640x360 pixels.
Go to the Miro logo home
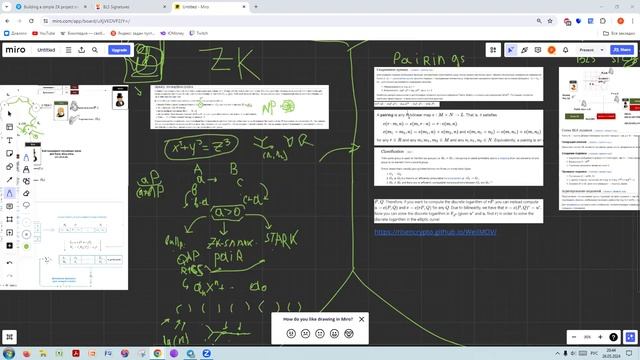coord(16,49)
